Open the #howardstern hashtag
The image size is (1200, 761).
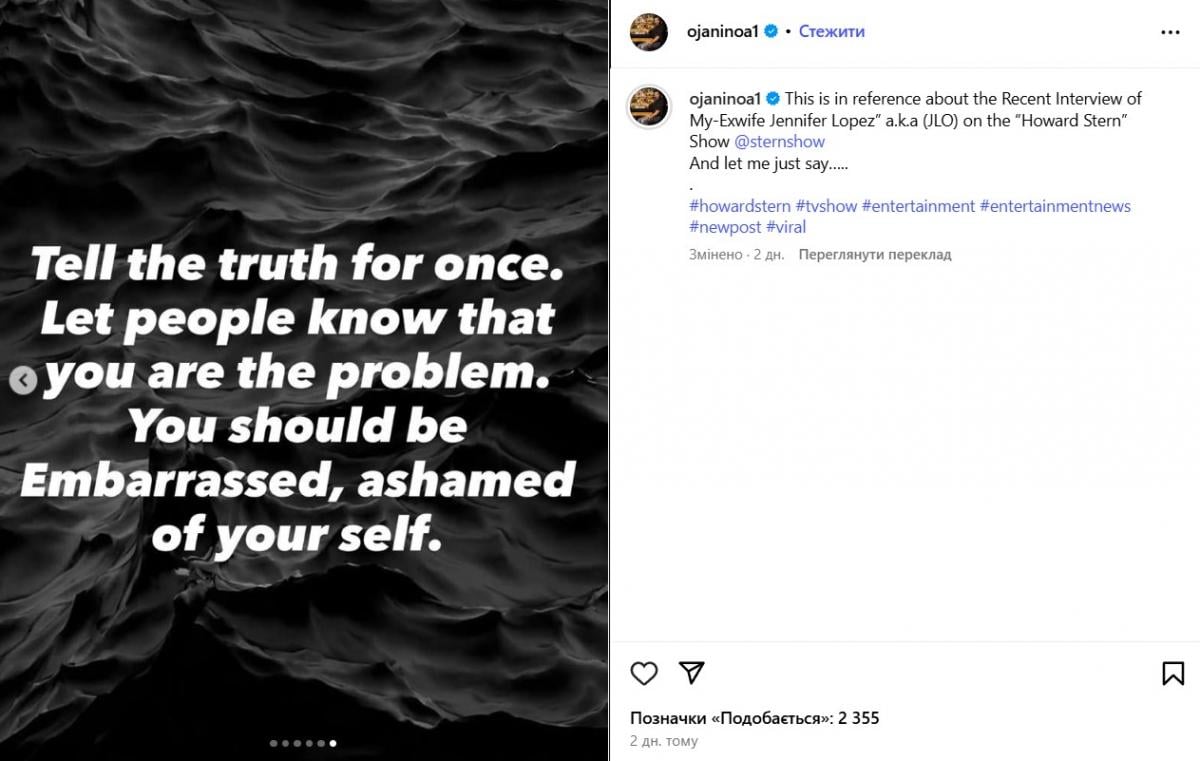click(x=740, y=206)
